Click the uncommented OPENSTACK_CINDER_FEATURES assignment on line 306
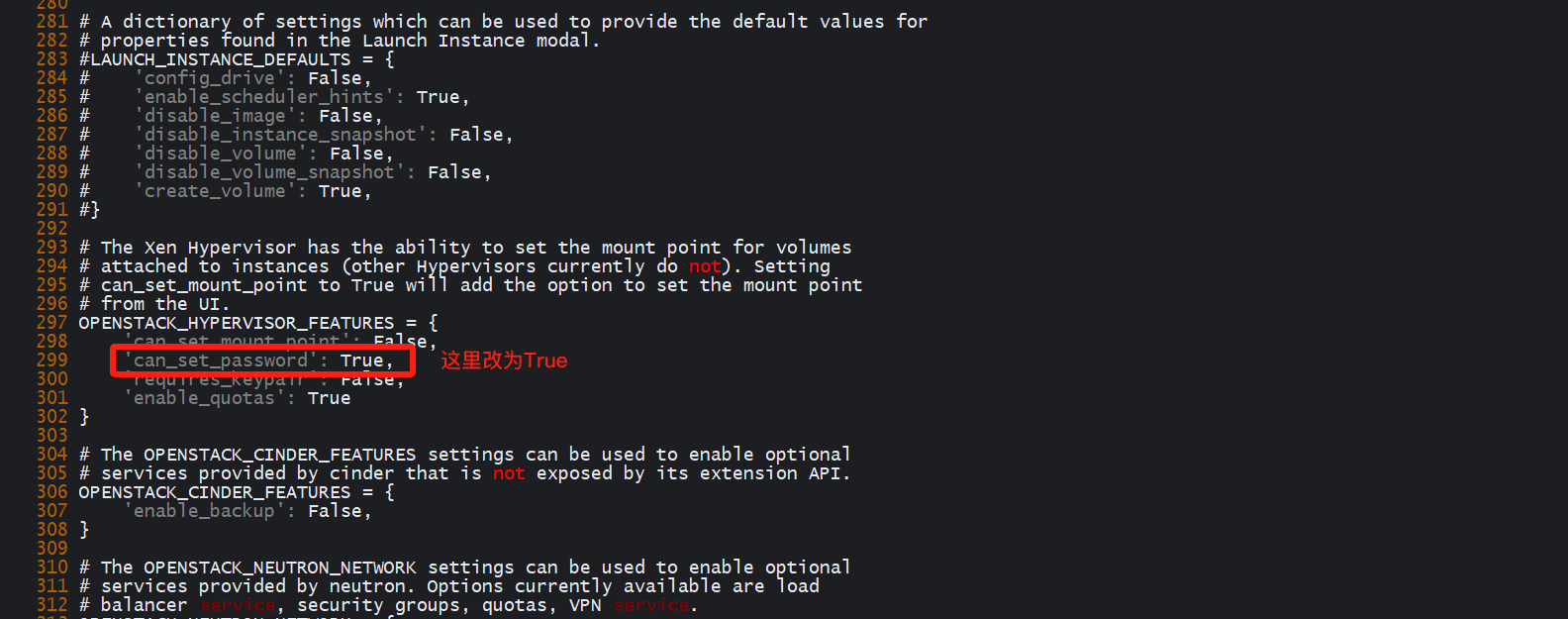The width and height of the screenshot is (1568, 619). pos(215,492)
